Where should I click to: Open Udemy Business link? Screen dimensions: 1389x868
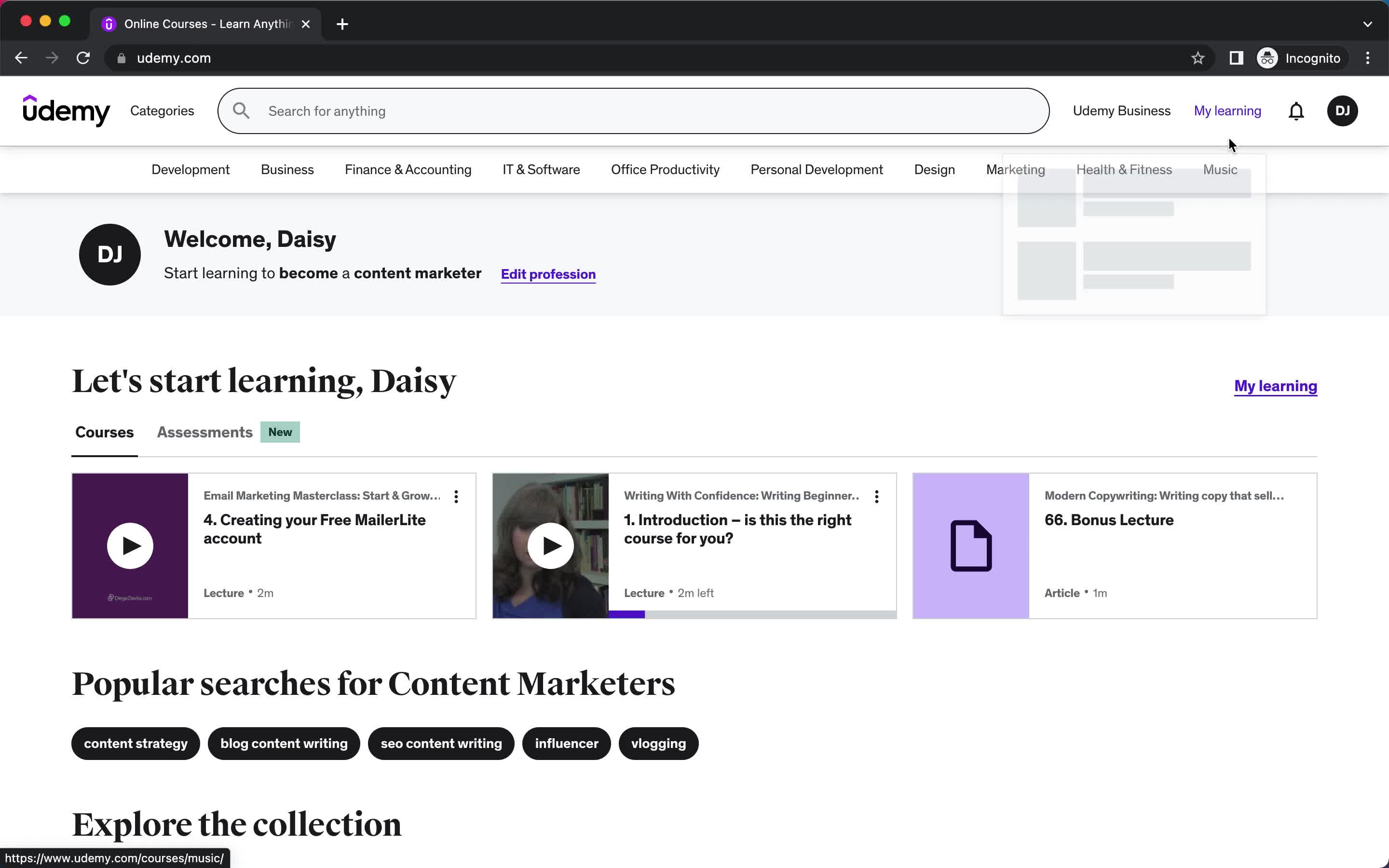[1121, 111]
